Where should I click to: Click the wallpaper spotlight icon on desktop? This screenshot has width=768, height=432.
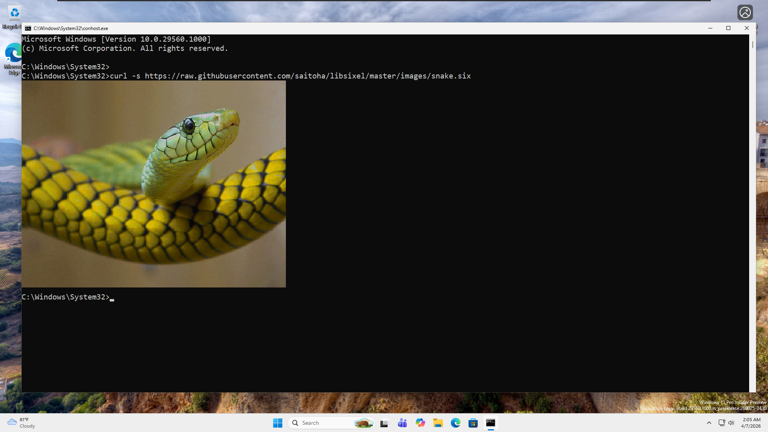745,13
